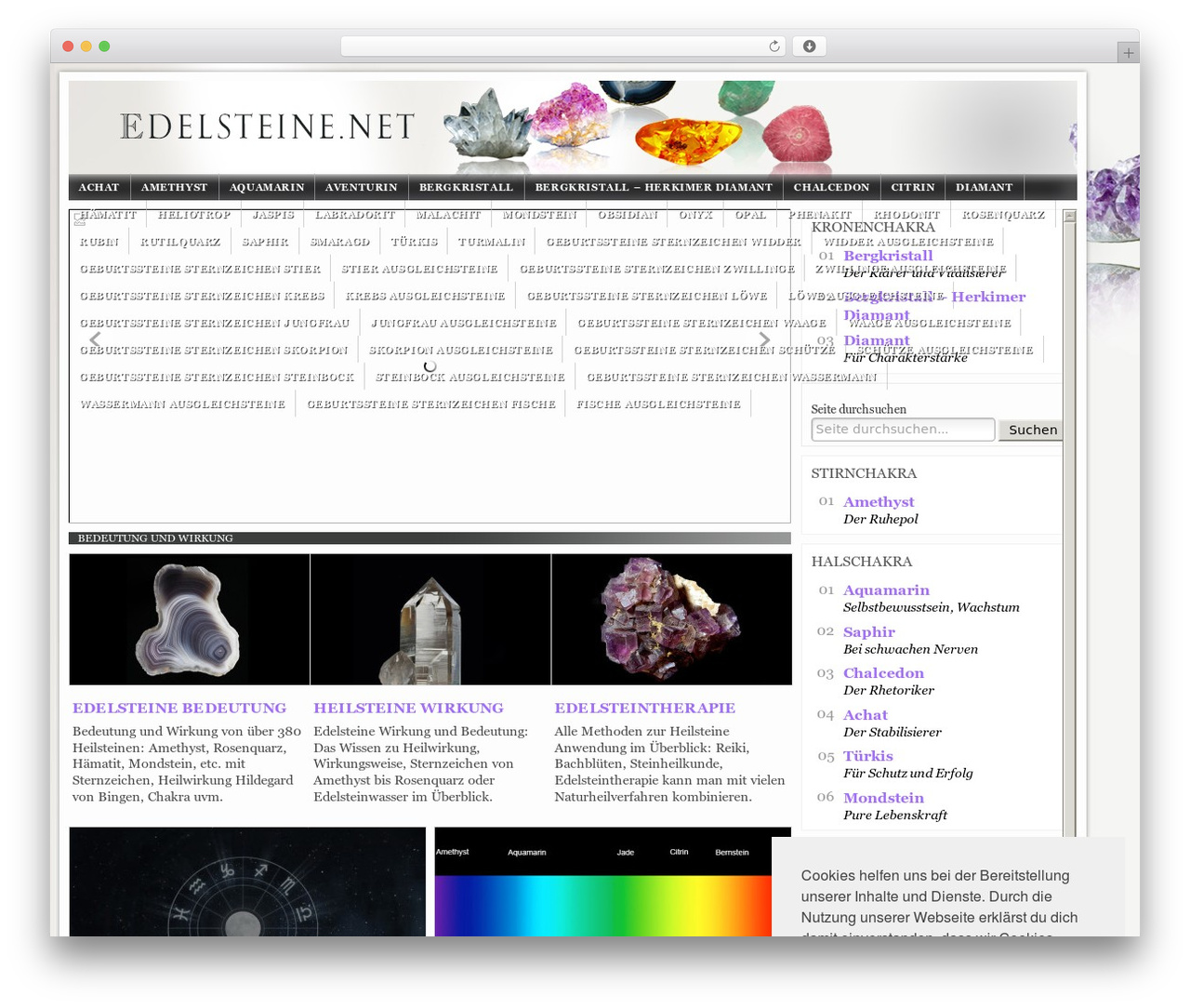Open Bergkristall – Herkimer Diamant menu item

pos(654,187)
